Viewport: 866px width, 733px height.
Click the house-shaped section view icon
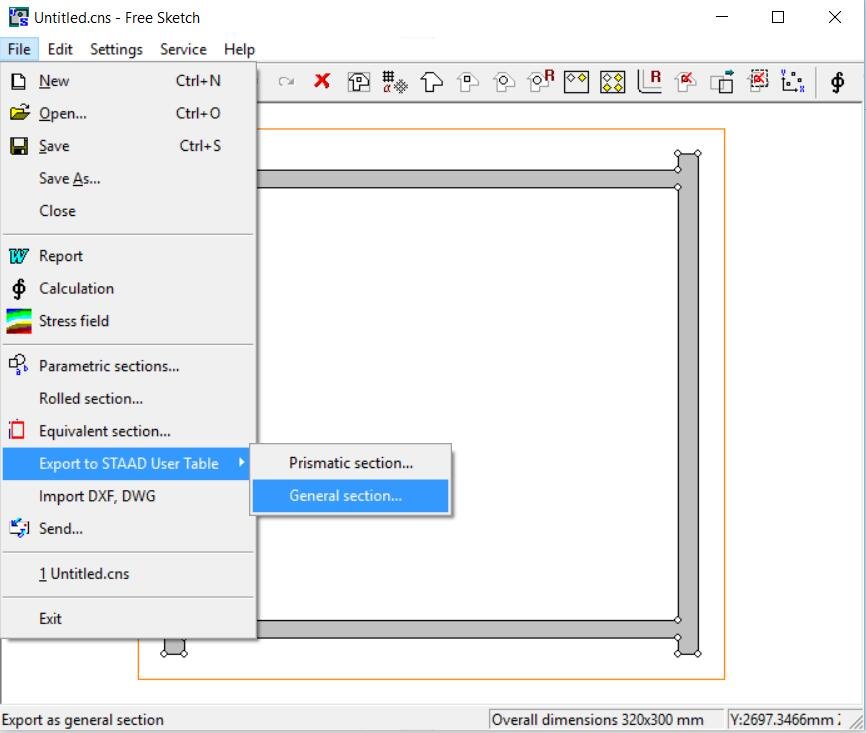[x=358, y=82]
